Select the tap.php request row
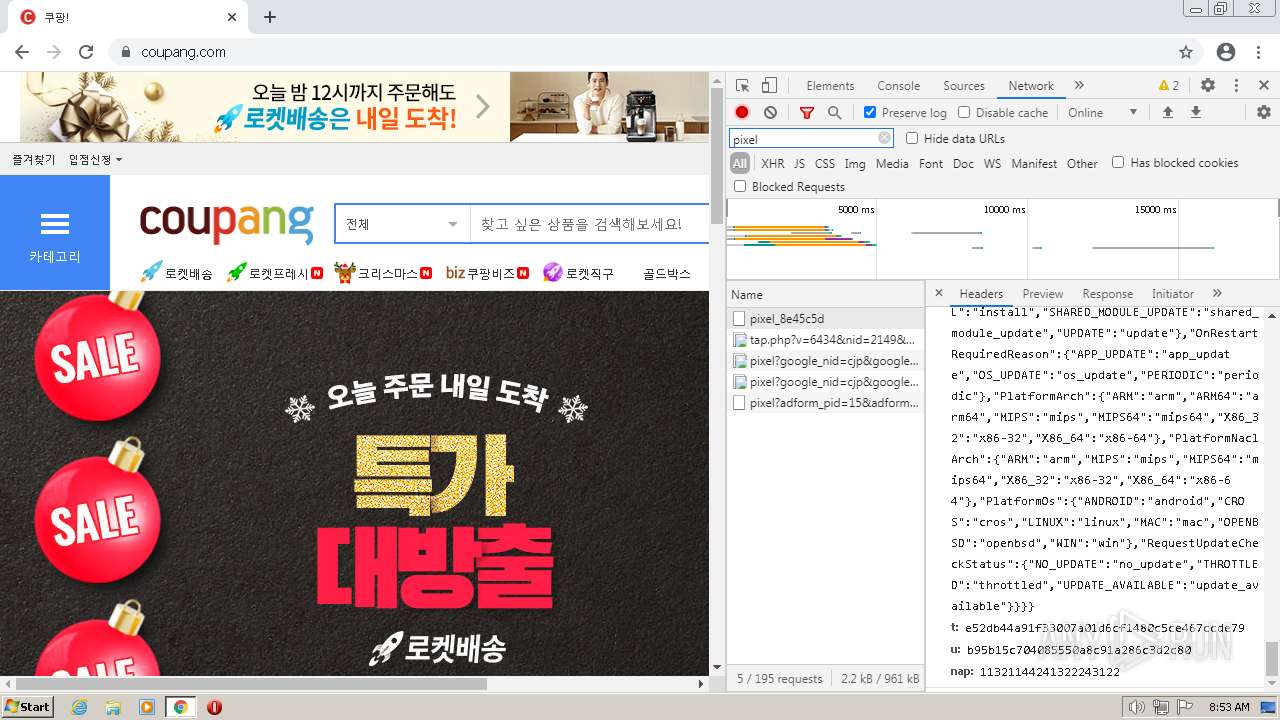1280x720 pixels. click(x=825, y=340)
